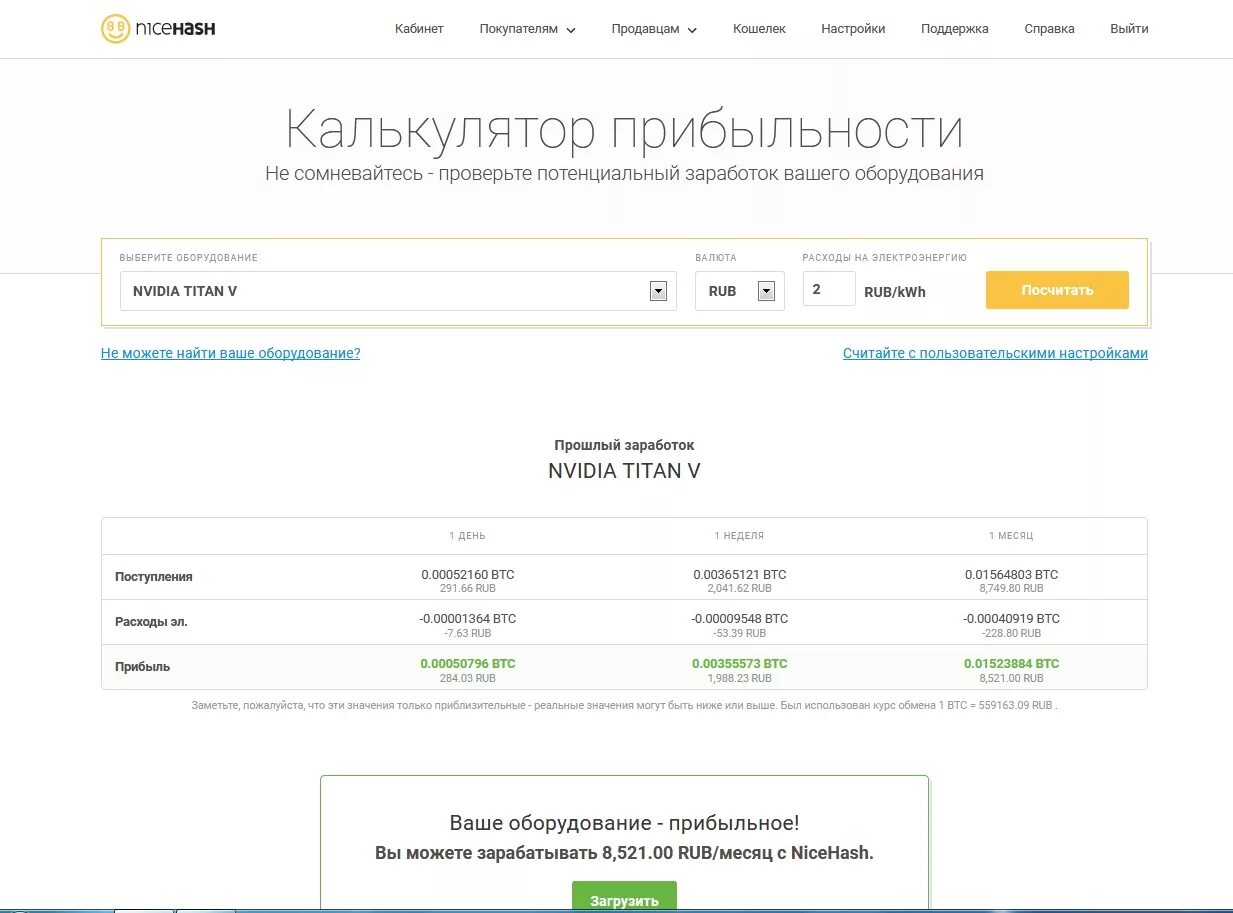
Task: Click monthly income value 0.01564803 BTC
Action: point(1012,575)
